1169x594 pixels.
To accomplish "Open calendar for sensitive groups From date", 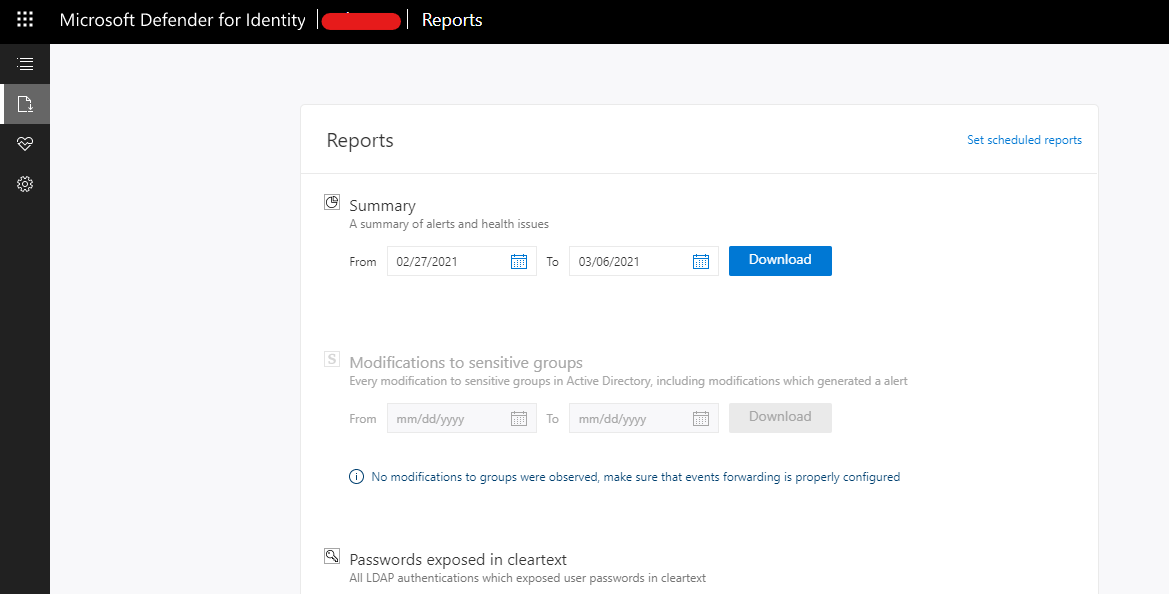I will click(x=519, y=419).
